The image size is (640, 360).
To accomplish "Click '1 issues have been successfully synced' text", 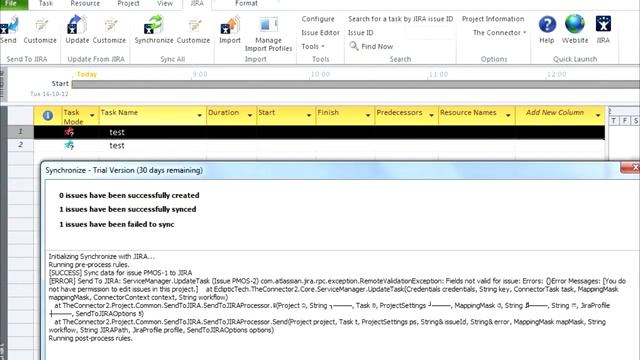I will (127, 209).
